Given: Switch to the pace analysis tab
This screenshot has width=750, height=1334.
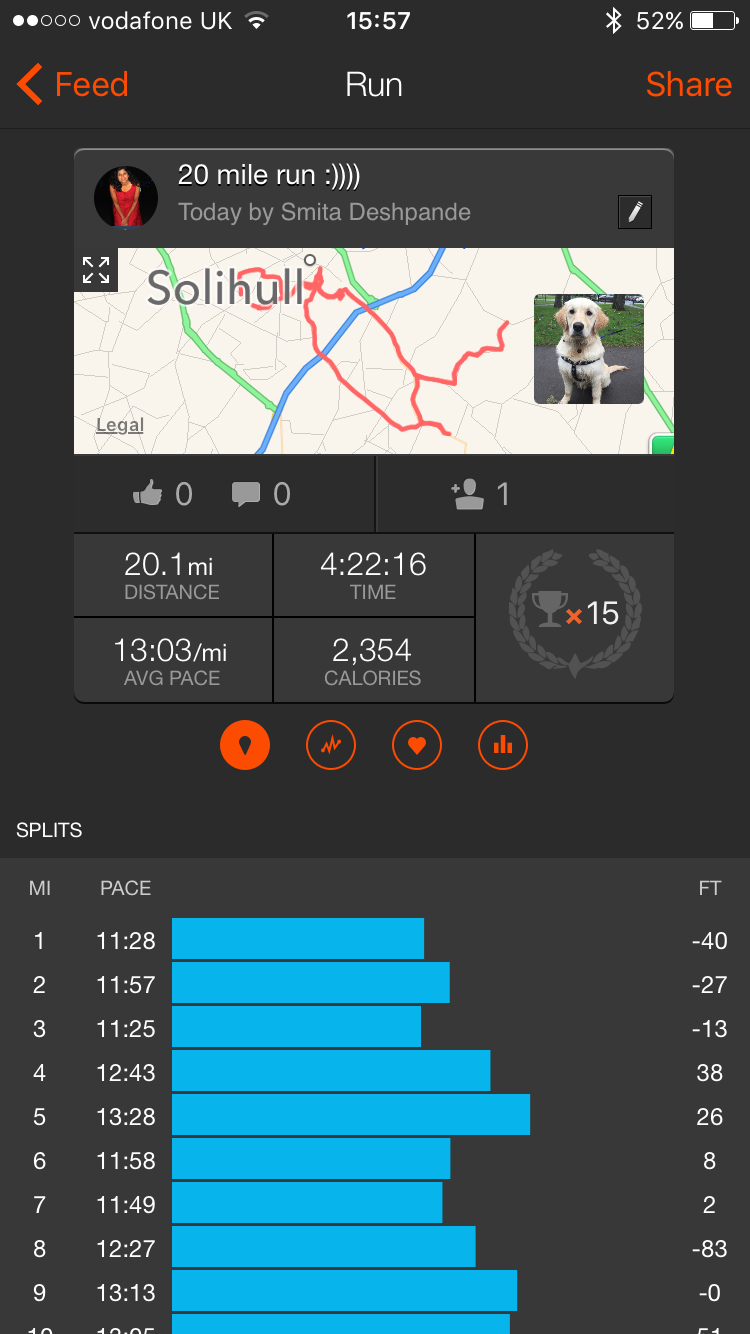Looking at the screenshot, I should [331, 744].
